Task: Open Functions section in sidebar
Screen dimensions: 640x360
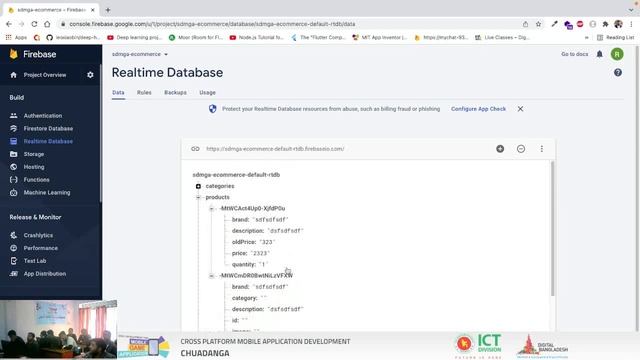Action: point(36,180)
